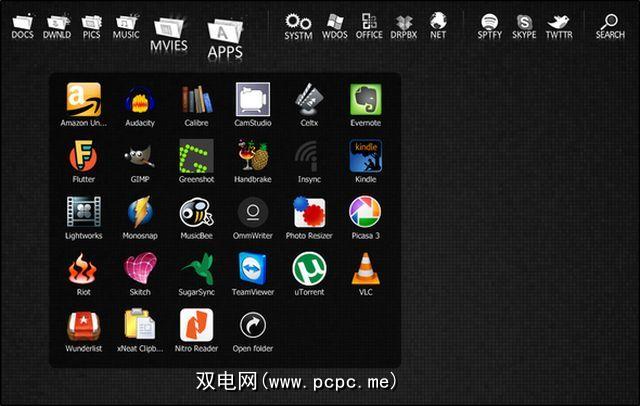
Task: Click the SEARCH magnifier icon
Action: pyautogui.click(x=610, y=26)
